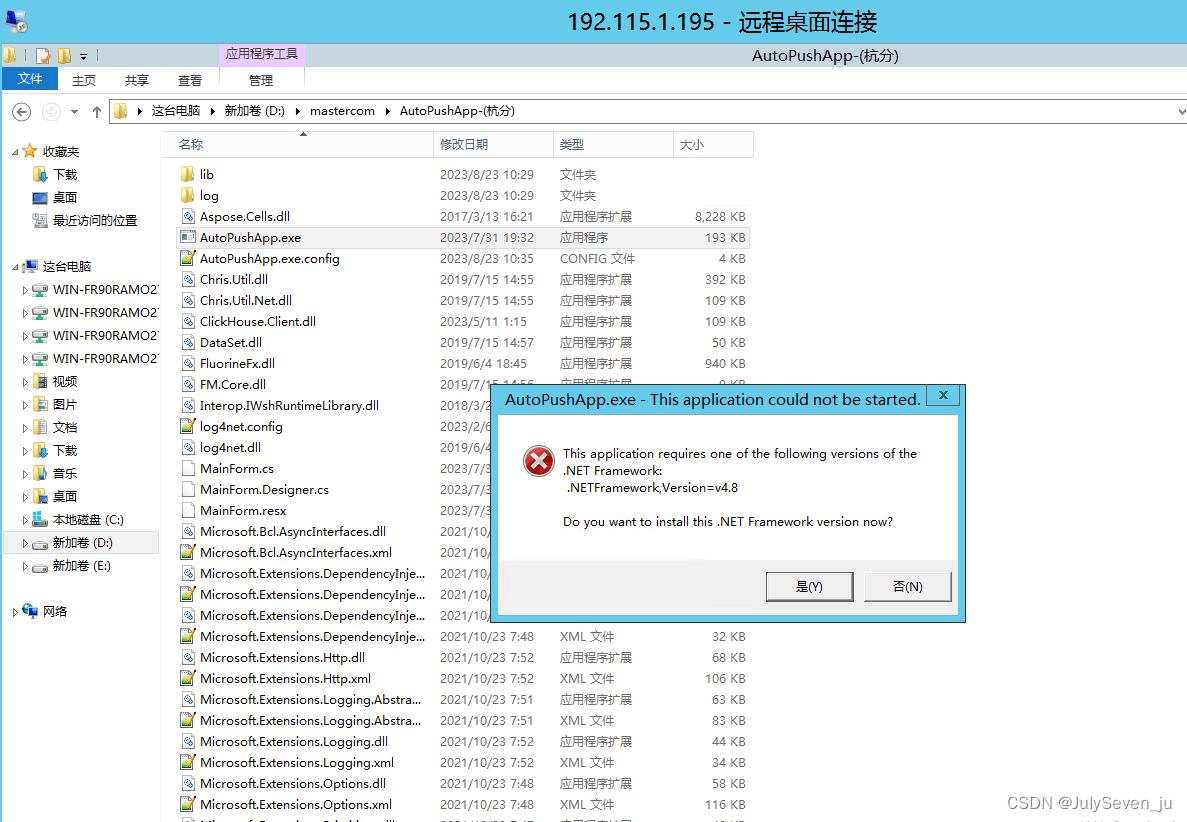Click the Favorites star icon in the sidebar
This screenshot has width=1187, height=822.
tap(30, 151)
